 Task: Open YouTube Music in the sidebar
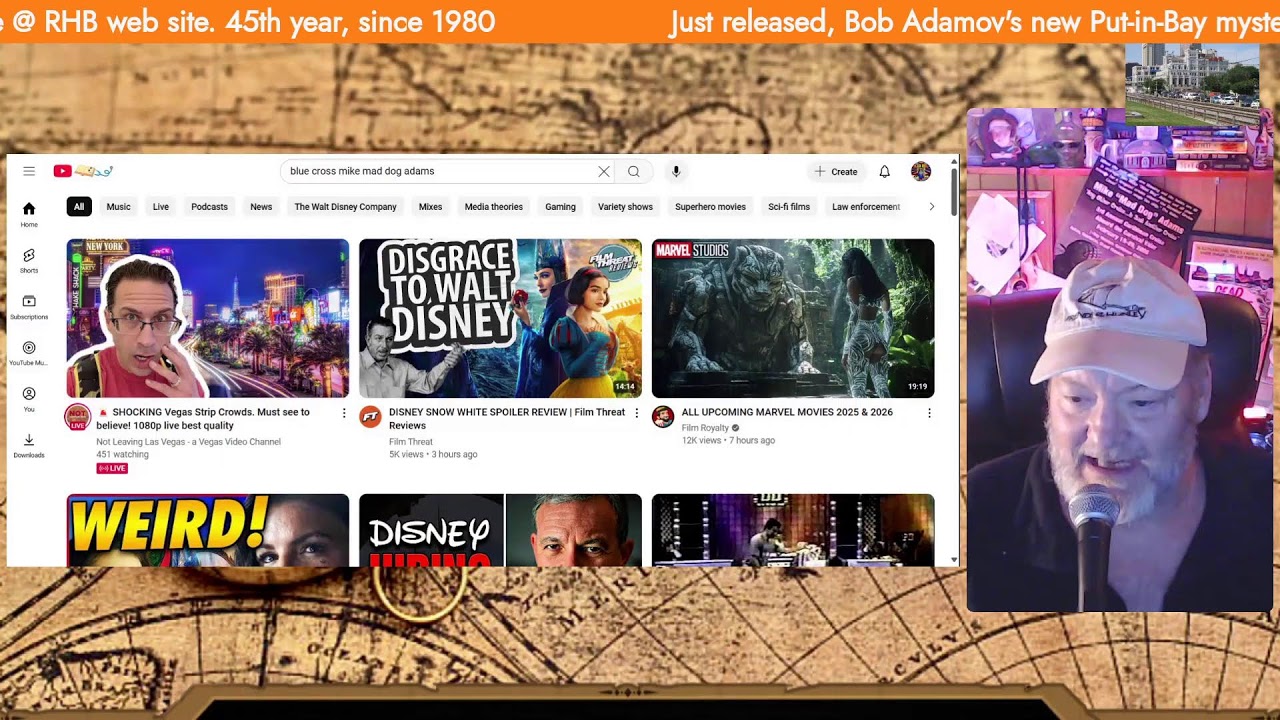29,353
